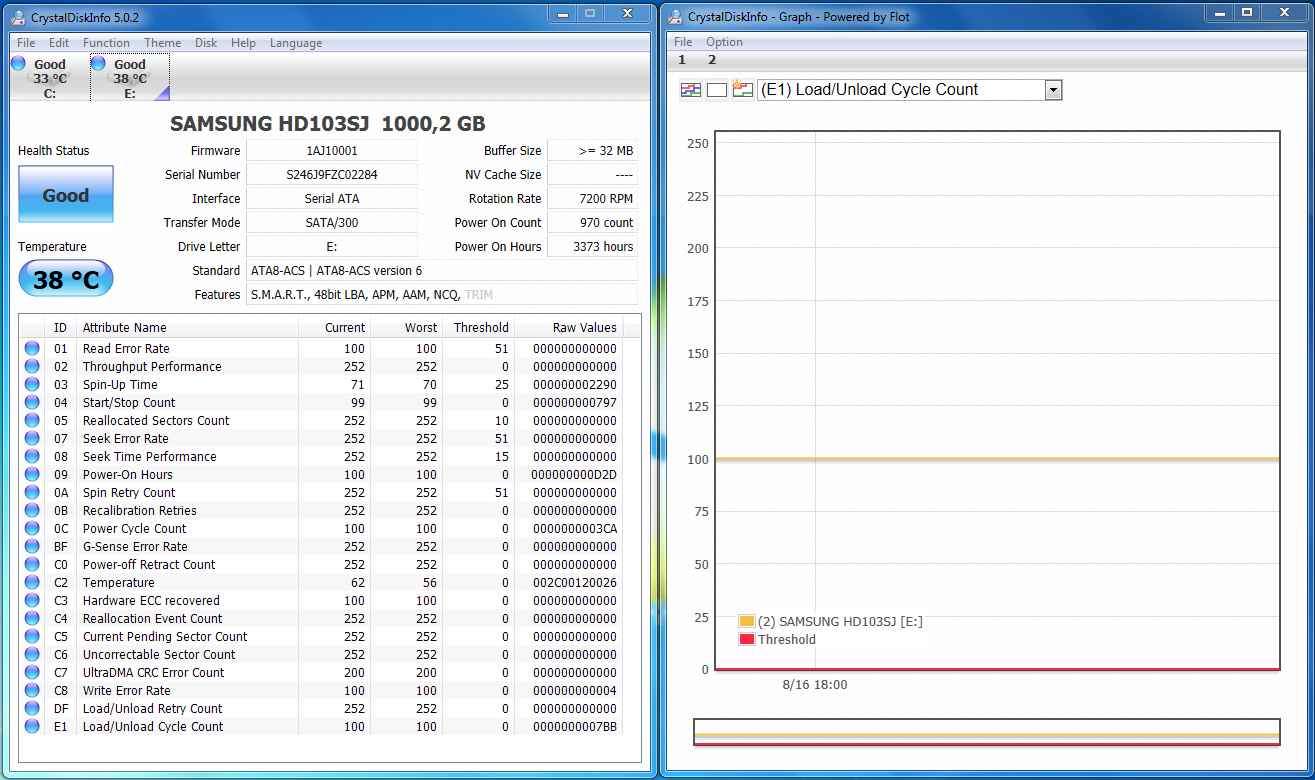Click the 38 °C temperature button

(x=66, y=279)
